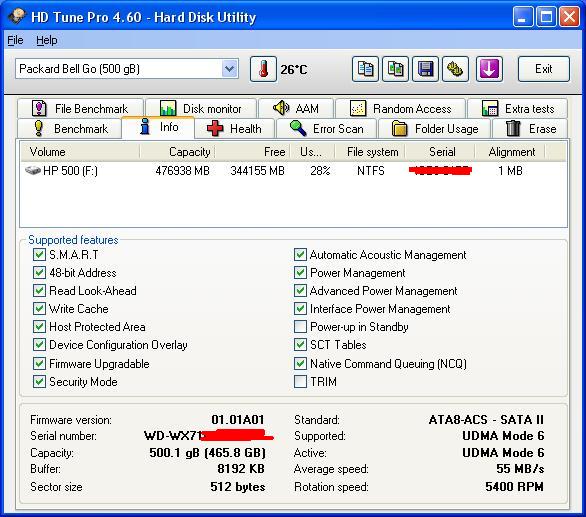The width and height of the screenshot is (586, 517).
Task: Click the 8192 KB buffer value
Action: (241, 468)
